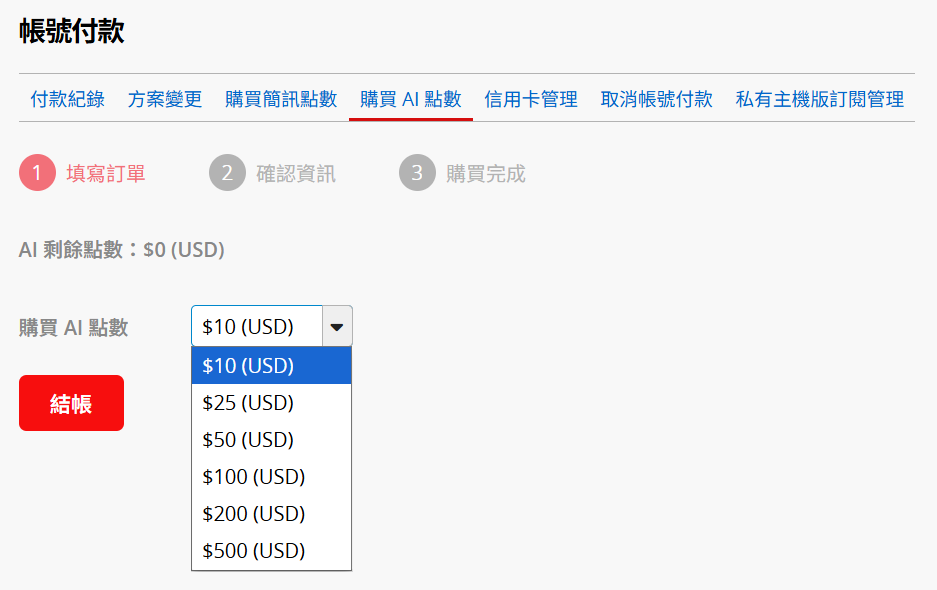The image size is (937, 590).
Task: Click the step 3 circle icon
Action: point(417,173)
